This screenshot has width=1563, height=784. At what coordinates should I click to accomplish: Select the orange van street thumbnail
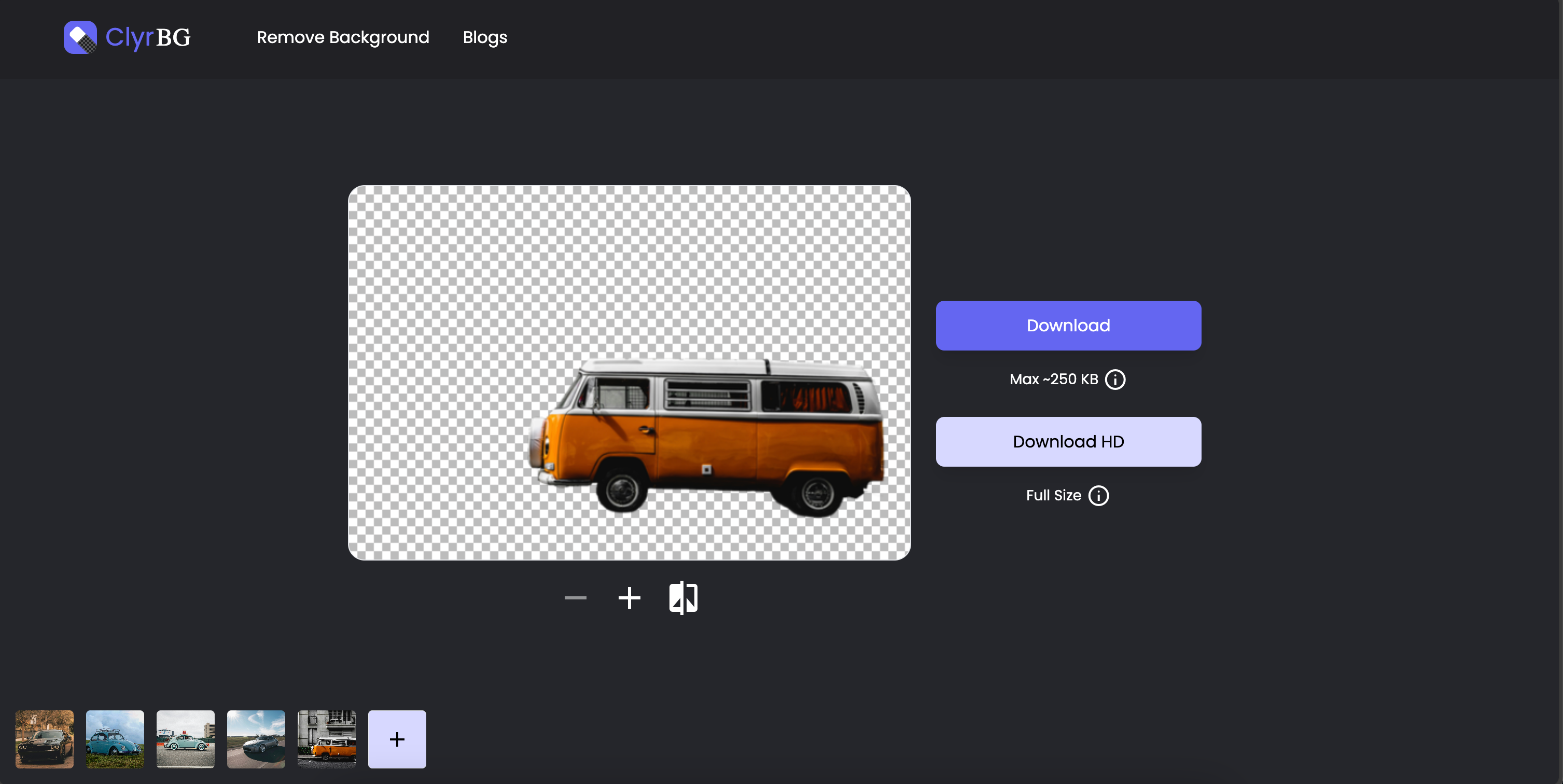click(326, 739)
